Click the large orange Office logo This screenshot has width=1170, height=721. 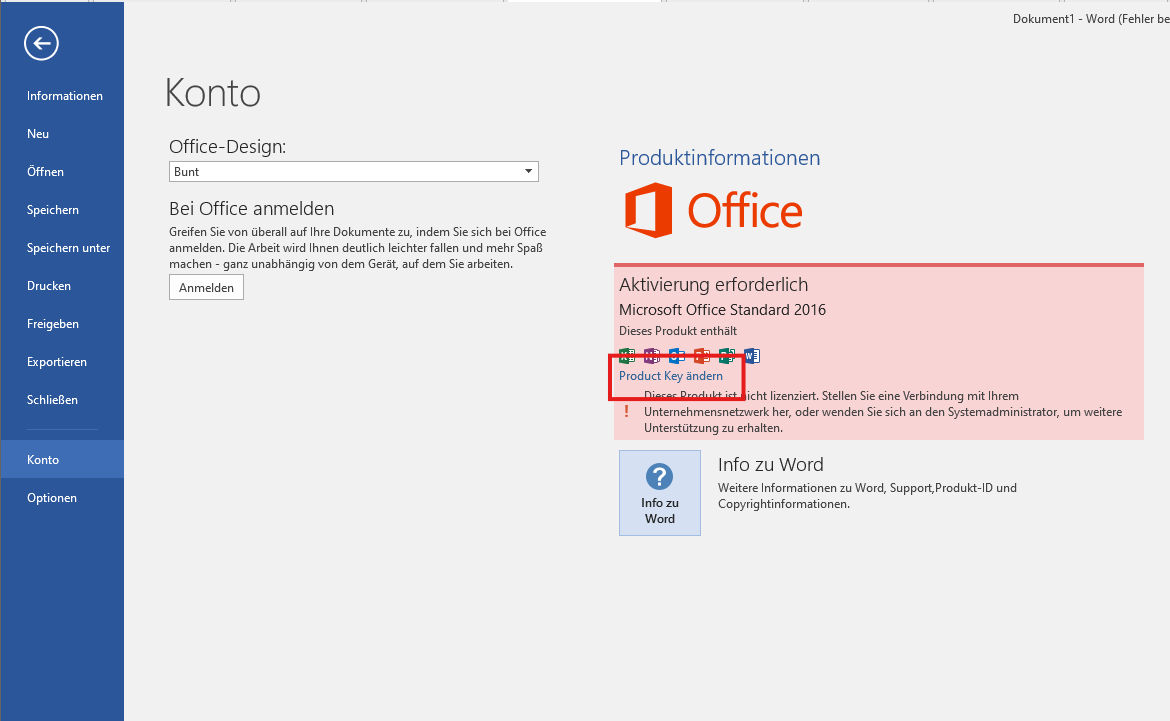(x=714, y=211)
